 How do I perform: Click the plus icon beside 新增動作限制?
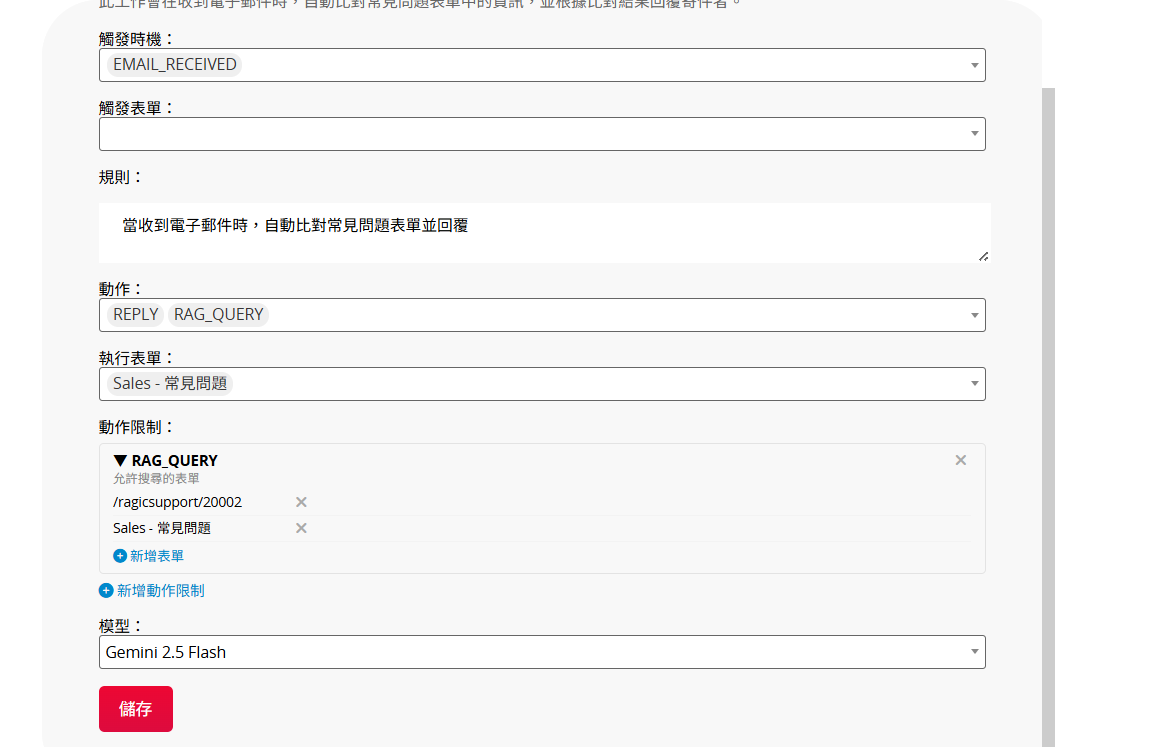tap(106, 591)
